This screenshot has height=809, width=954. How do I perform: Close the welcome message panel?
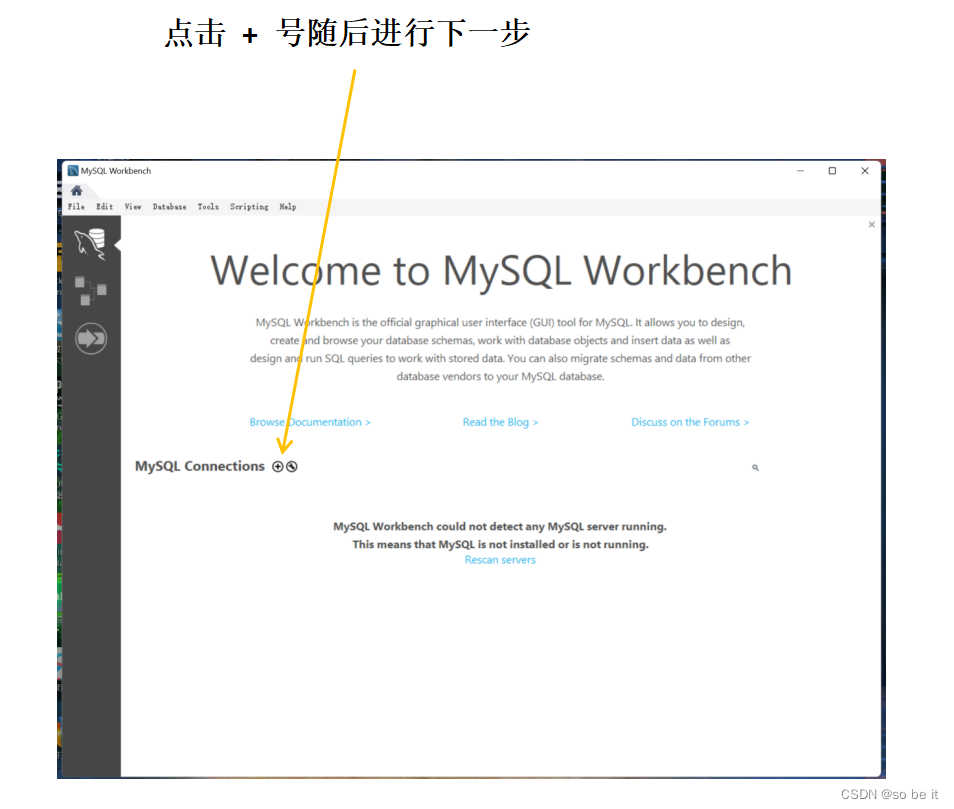(x=872, y=224)
